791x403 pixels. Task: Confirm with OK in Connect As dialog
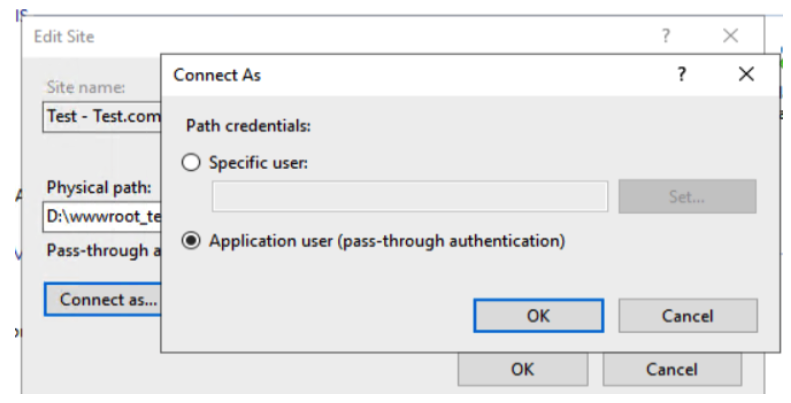click(537, 316)
